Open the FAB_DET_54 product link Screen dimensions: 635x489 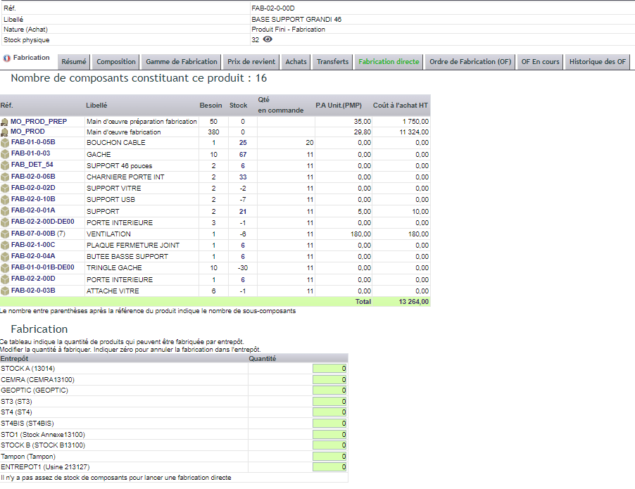click(x=32, y=164)
